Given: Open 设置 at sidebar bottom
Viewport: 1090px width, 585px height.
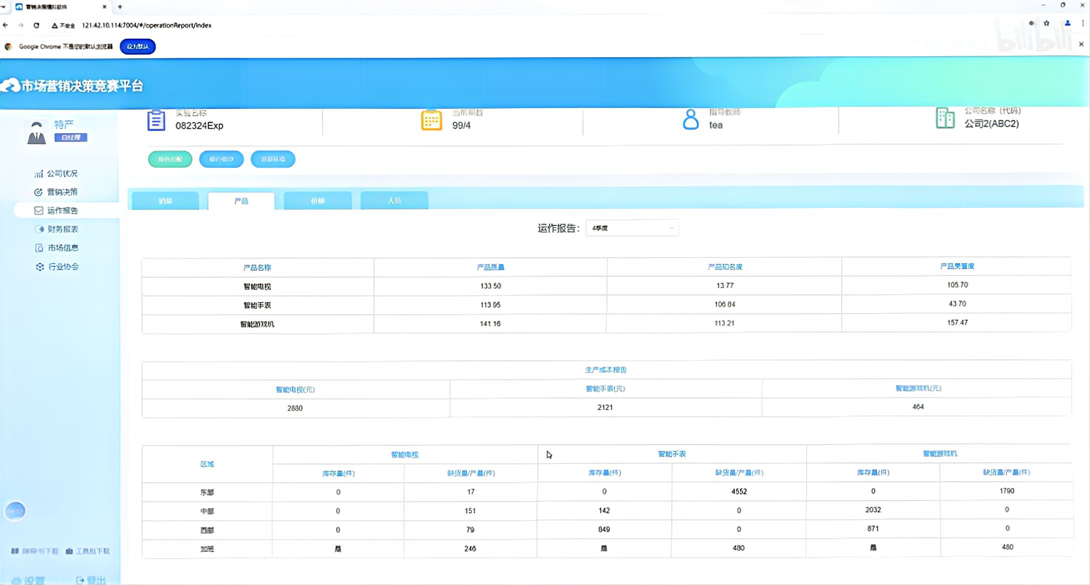Looking at the screenshot, I should pos(30,580).
